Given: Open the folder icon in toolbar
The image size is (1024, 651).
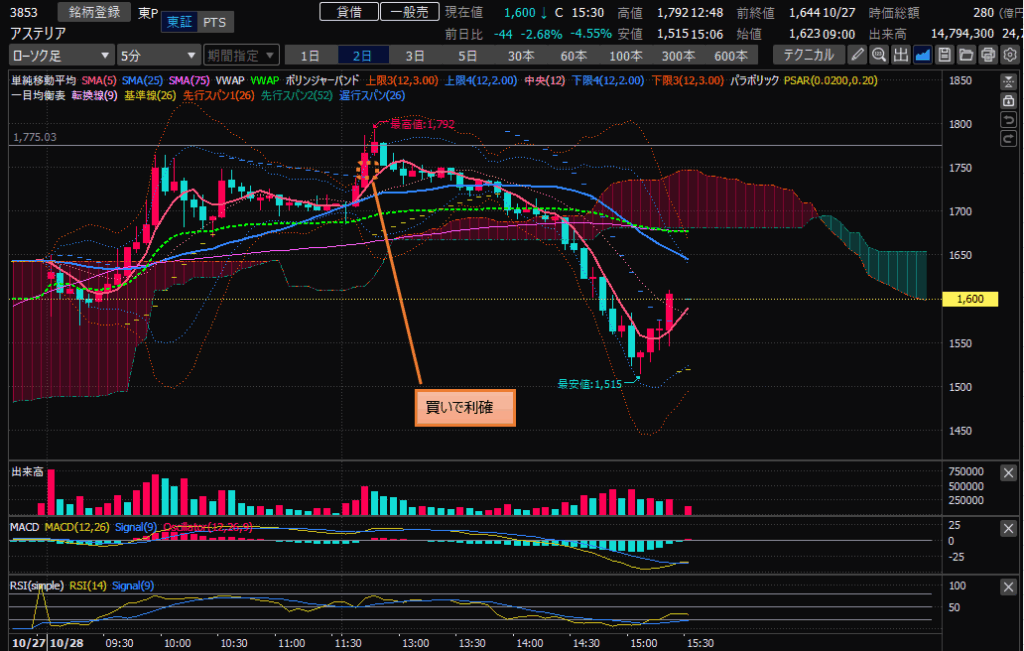Looking at the screenshot, I should (x=965, y=54).
